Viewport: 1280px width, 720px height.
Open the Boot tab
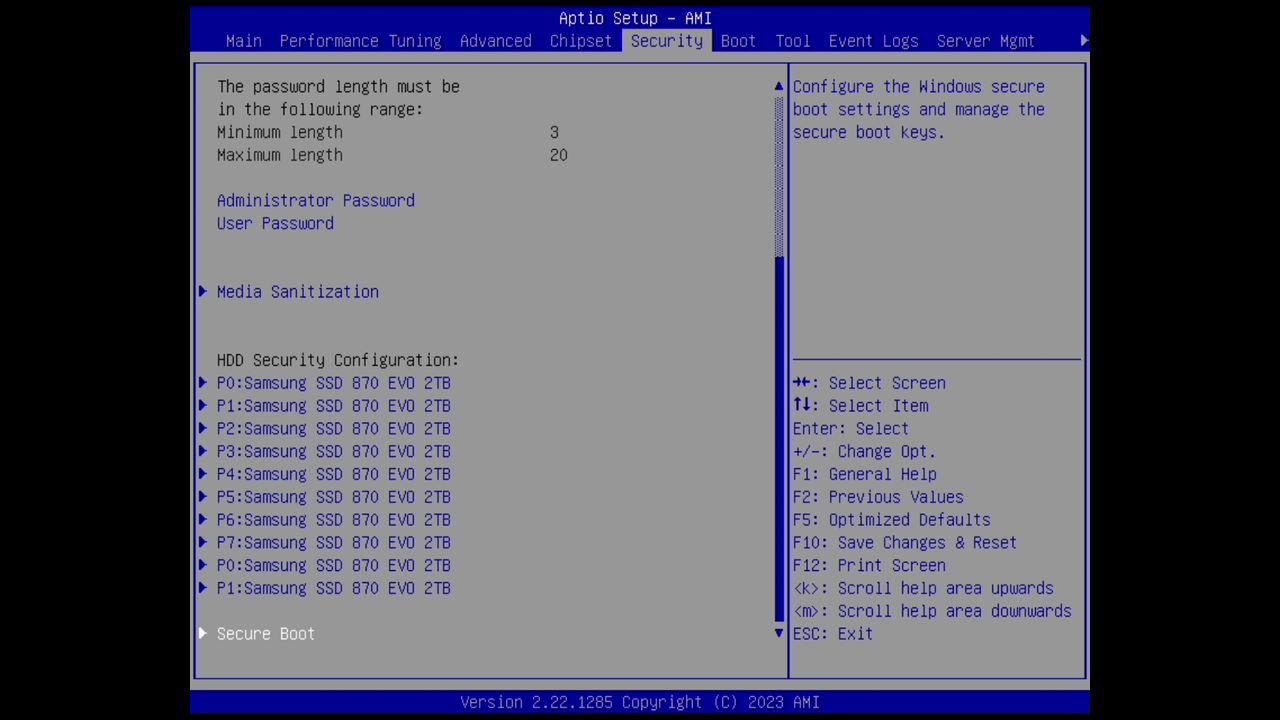point(738,41)
